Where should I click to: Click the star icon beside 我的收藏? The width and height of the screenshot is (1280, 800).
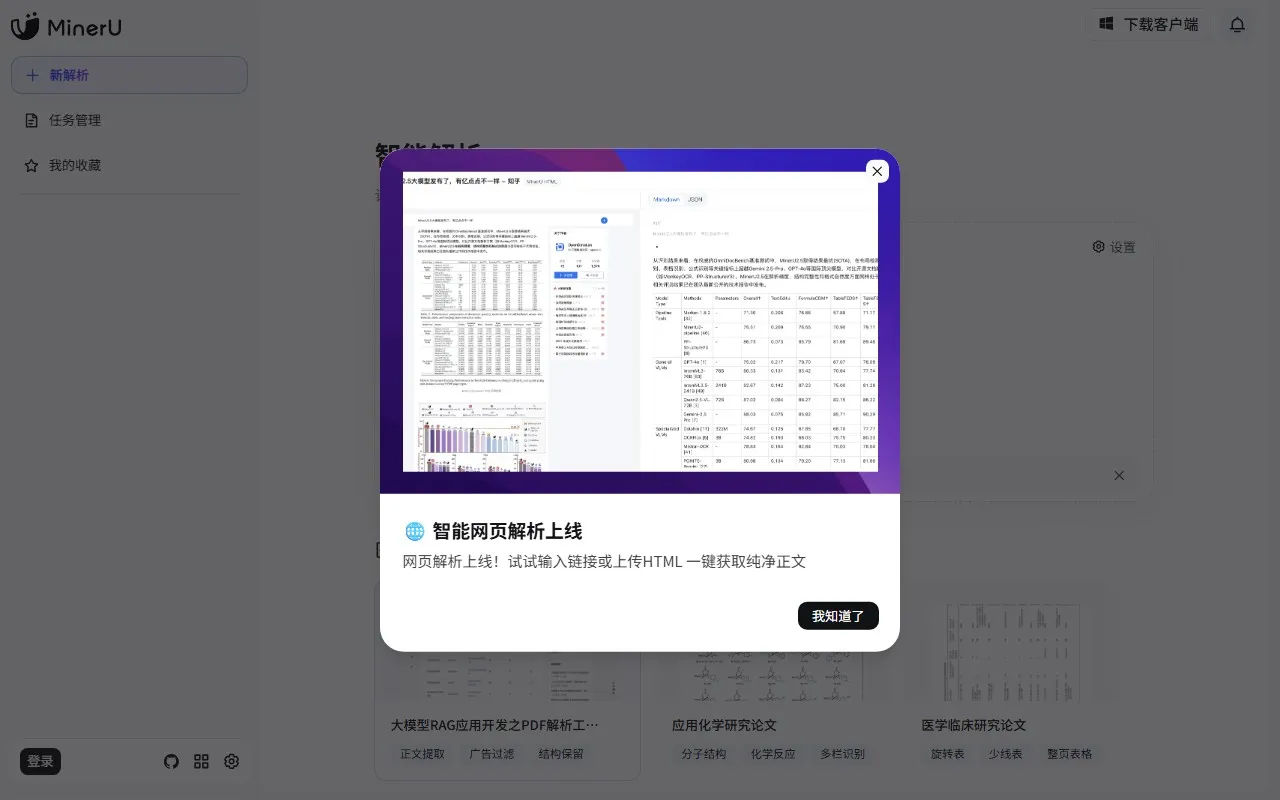(x=32, y=165)
